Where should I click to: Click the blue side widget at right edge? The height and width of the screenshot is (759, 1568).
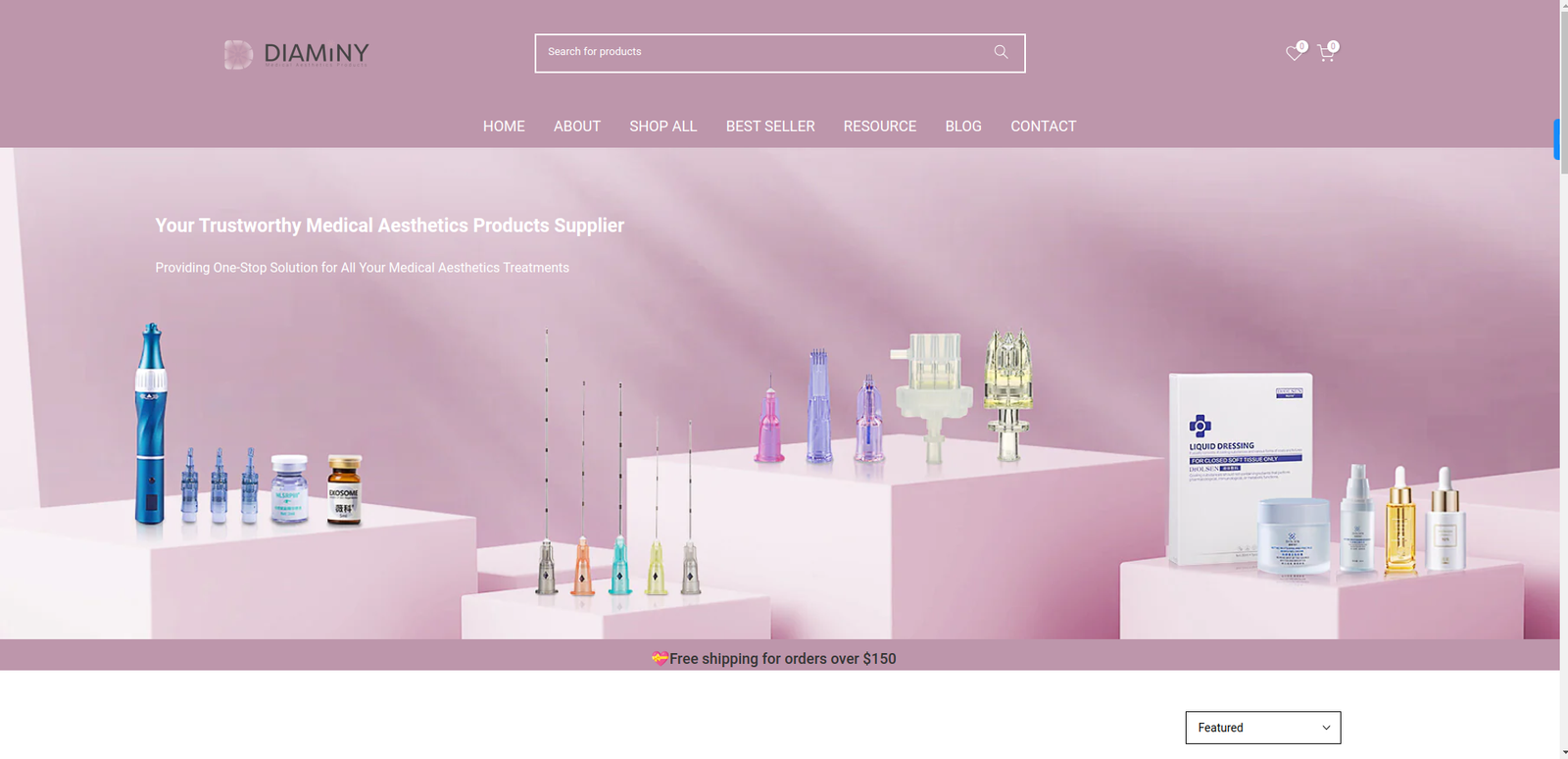point(1556,139)
